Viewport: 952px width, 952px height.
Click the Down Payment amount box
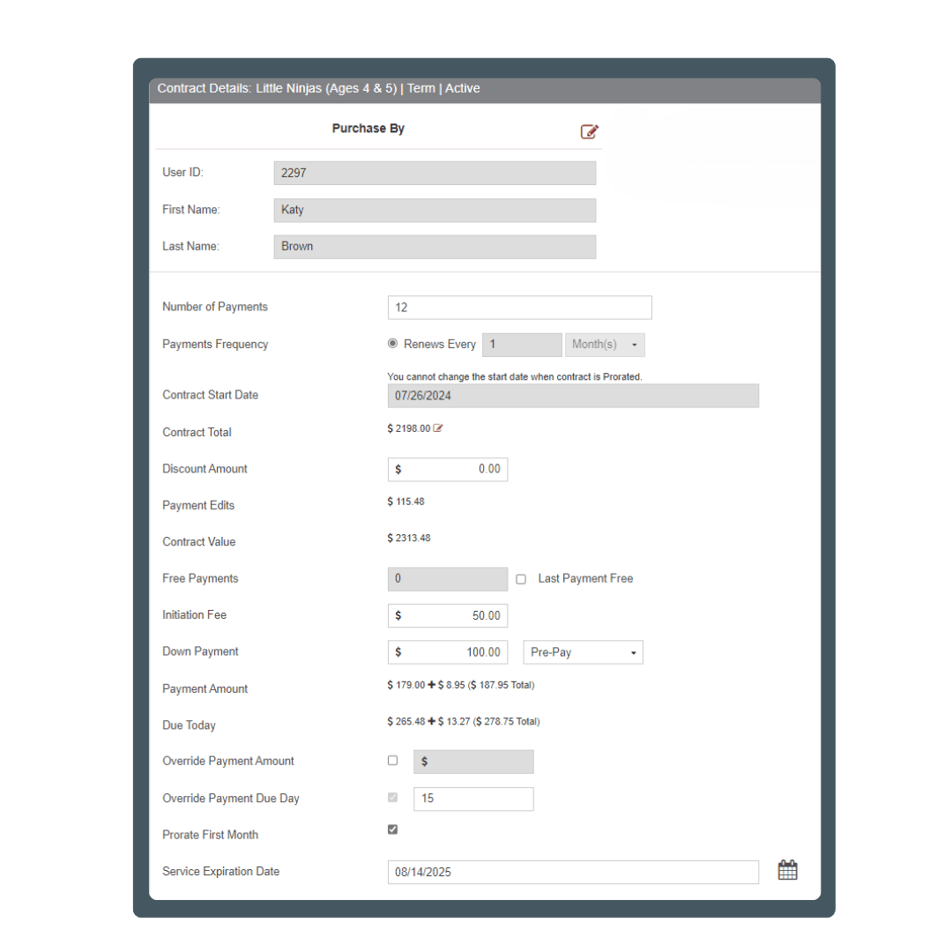click(448, 651)
